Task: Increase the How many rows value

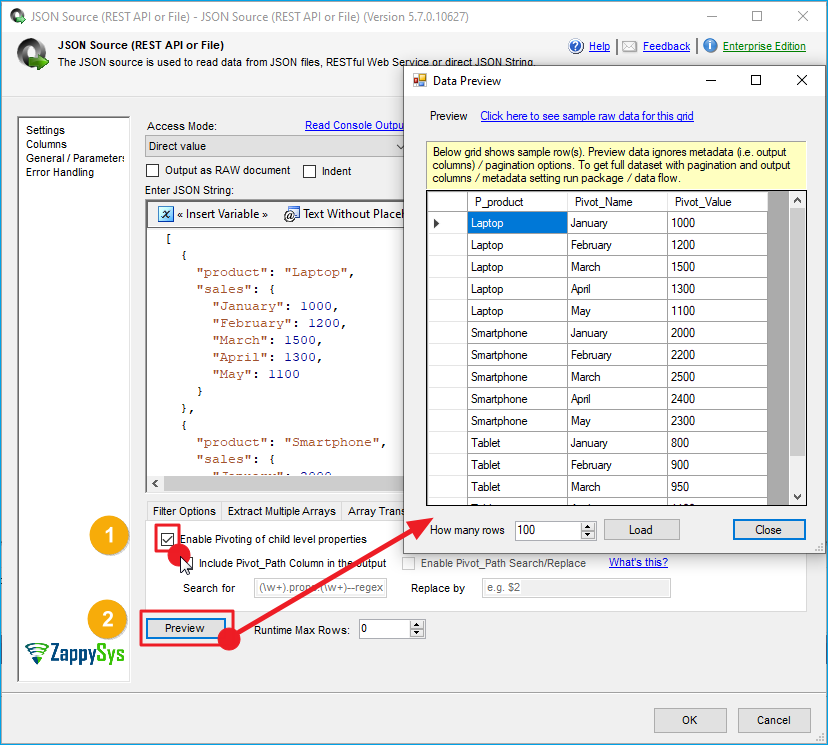Action: [x=588, y=526]
